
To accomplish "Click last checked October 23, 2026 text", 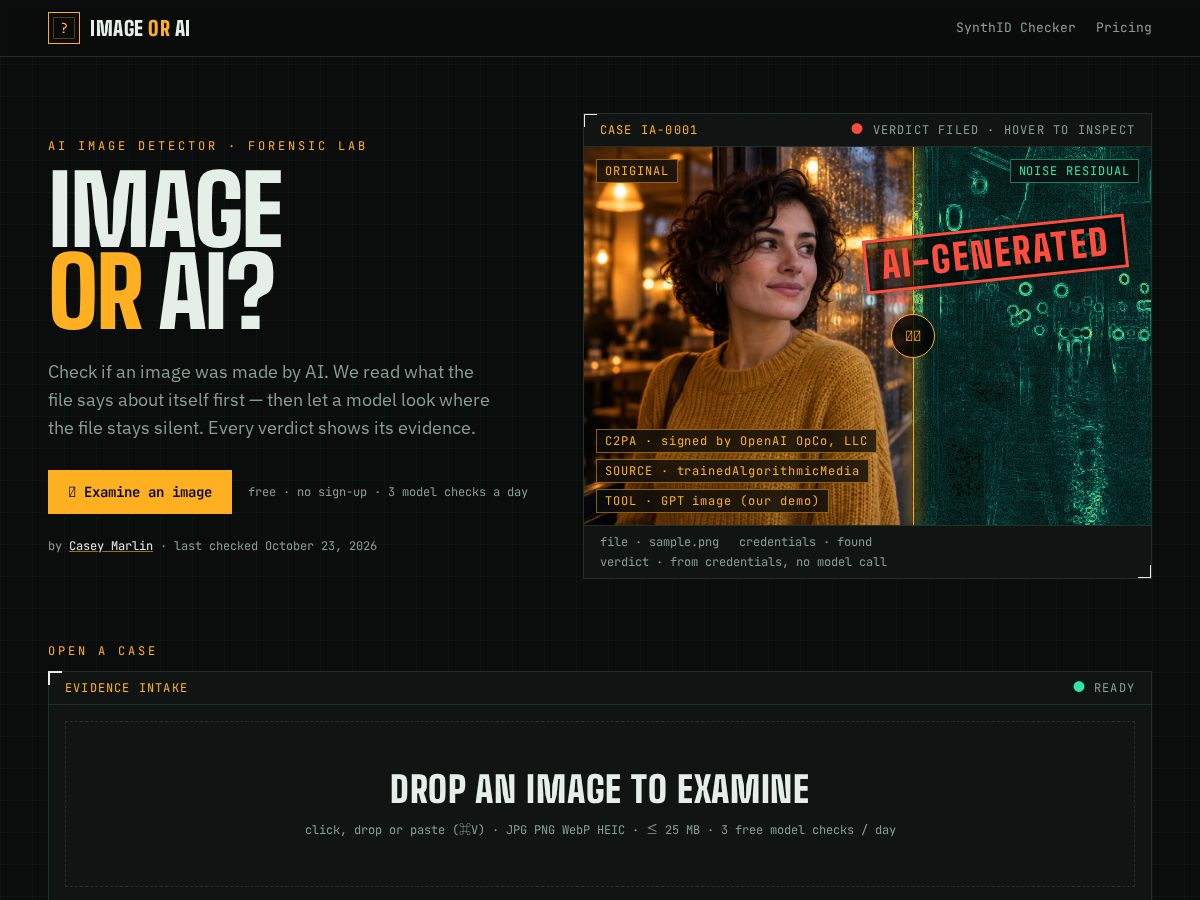I will (276, 546).
